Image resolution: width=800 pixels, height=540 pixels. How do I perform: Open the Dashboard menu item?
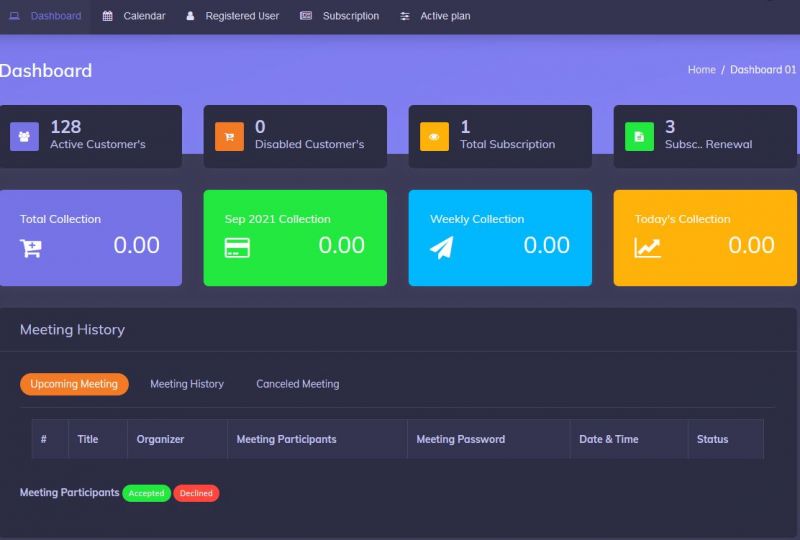coord(46,16)
